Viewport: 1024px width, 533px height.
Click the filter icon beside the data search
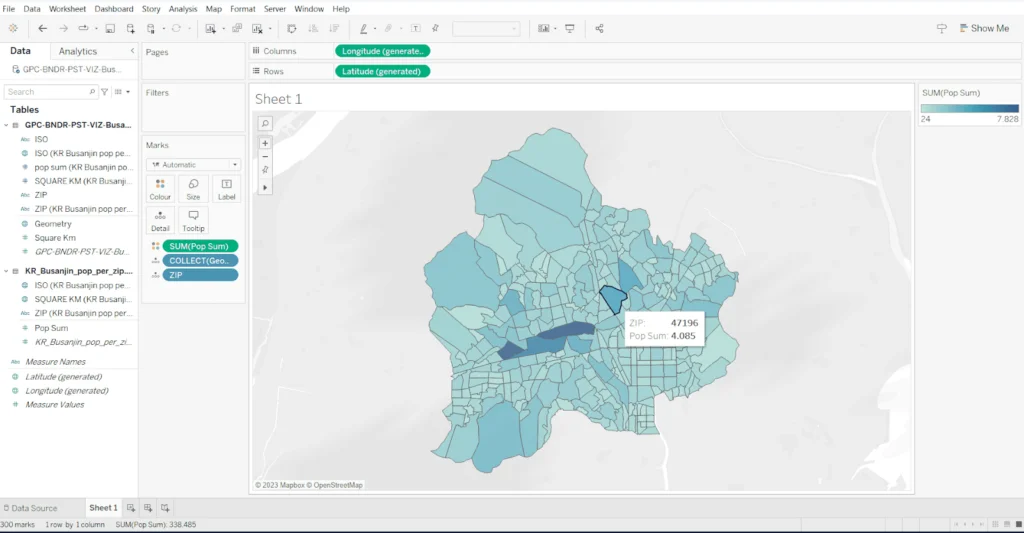tap(105, 92)
